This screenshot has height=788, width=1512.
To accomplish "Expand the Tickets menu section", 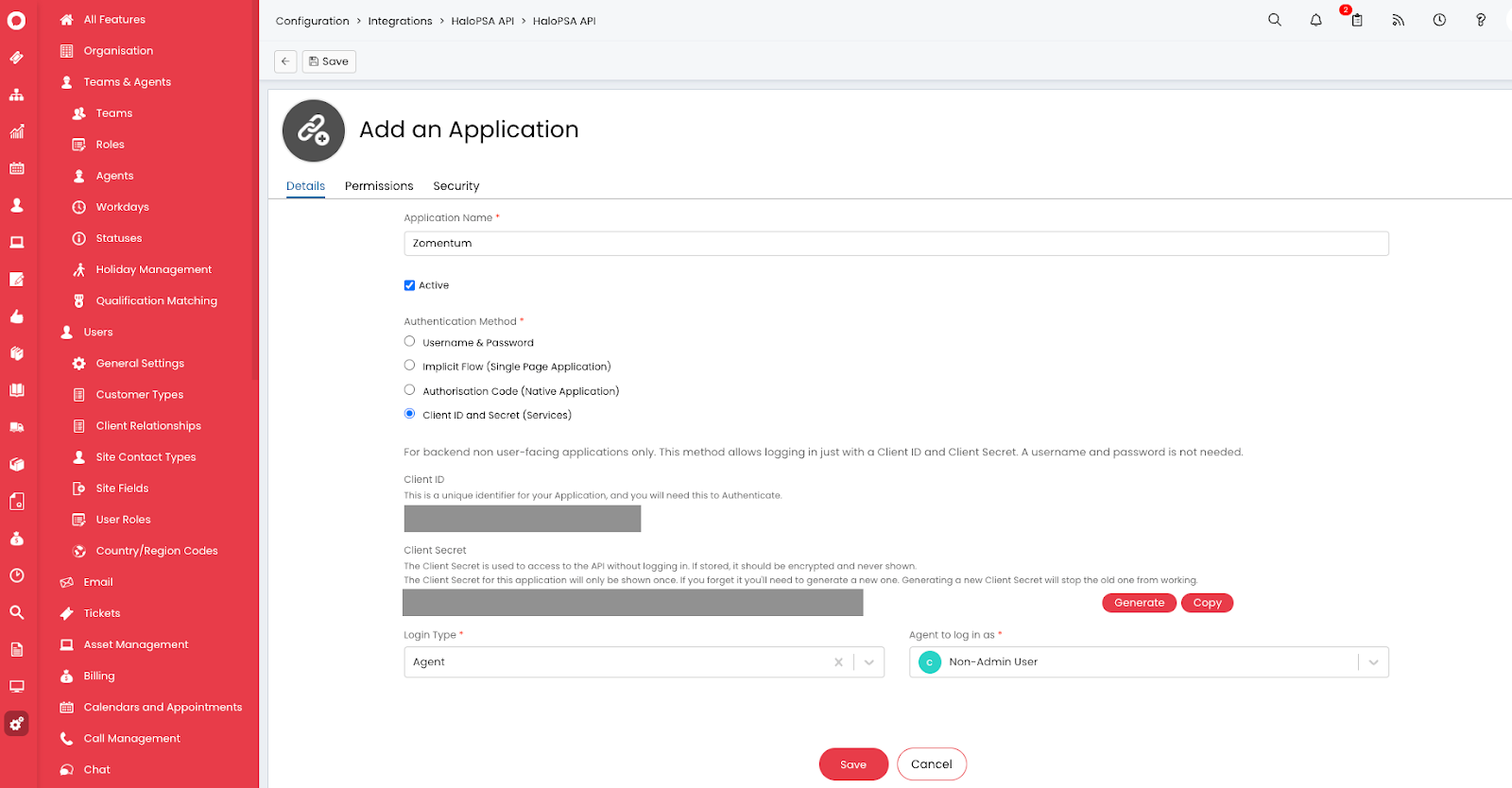I will tap(102, 613).
